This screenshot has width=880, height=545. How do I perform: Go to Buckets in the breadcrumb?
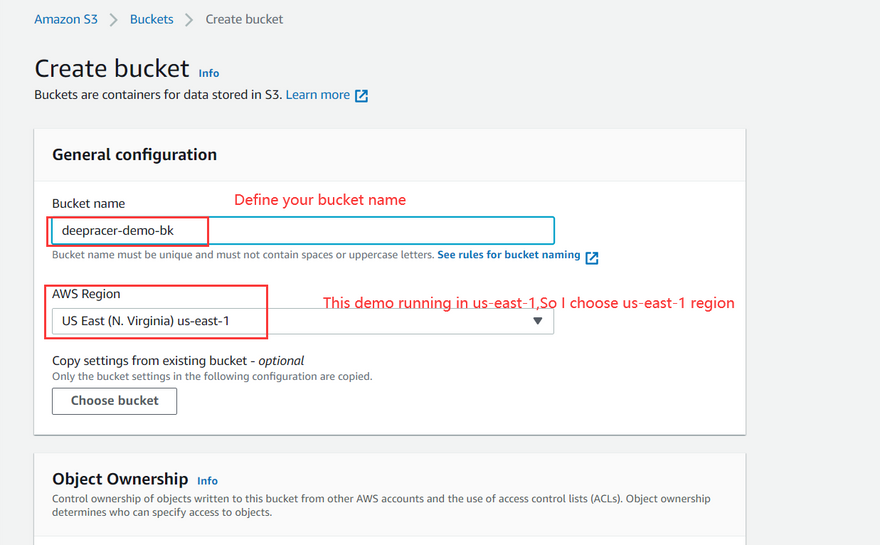(151, 19)
